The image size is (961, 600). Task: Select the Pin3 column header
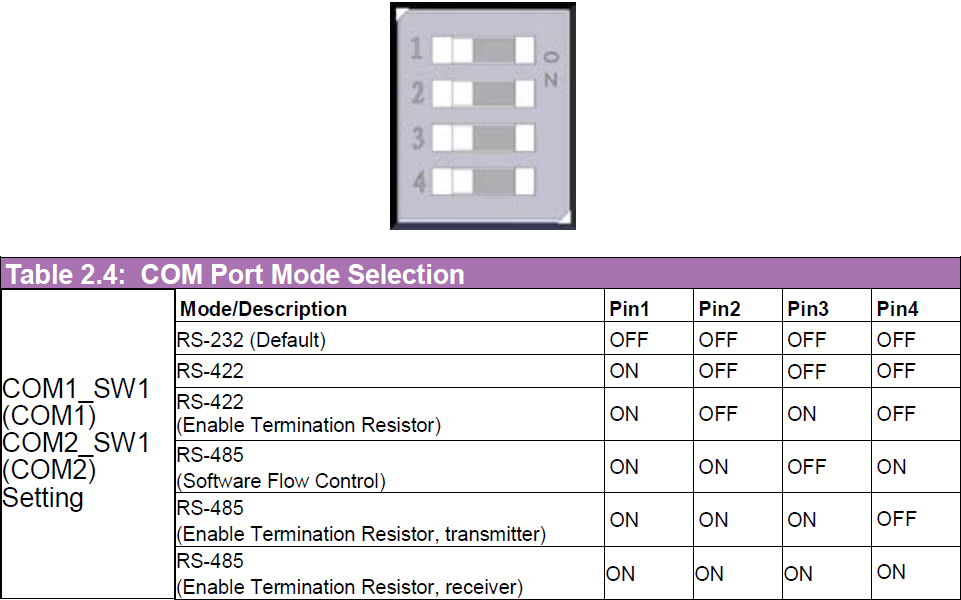click(808, 309)
